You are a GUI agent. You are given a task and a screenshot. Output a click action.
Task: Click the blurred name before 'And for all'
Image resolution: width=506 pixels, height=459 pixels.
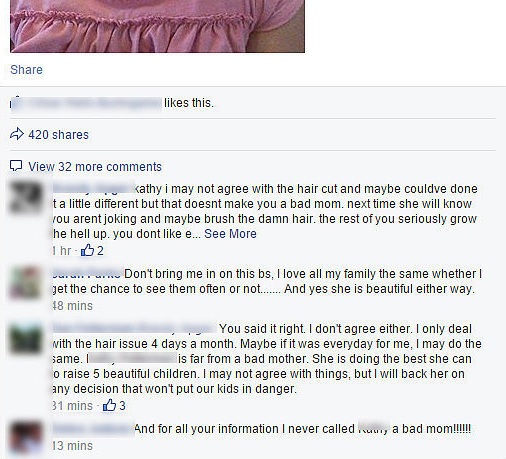(93, 428)
